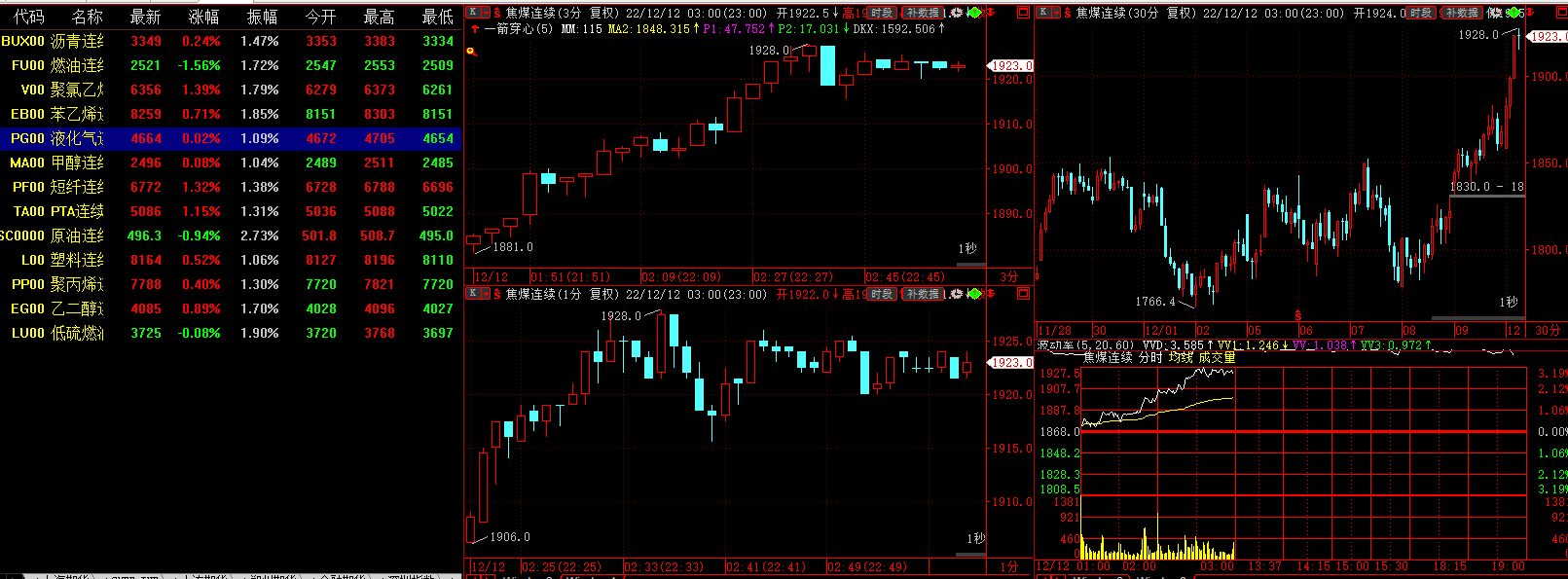
Task: Click horizontal scrollbar thumb in 3-minute chart
Action: [971, 265]
